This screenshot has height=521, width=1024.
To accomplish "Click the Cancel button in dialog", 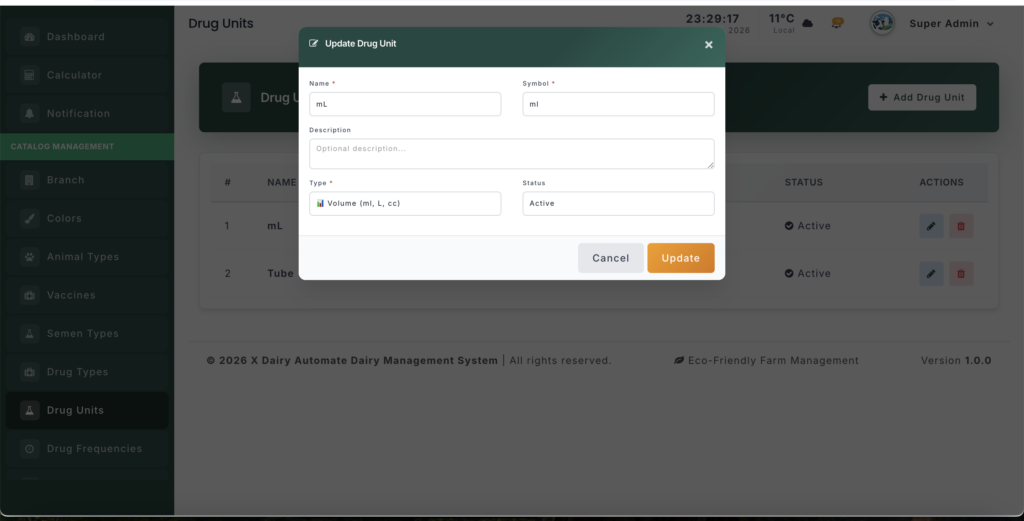I will 610,258.
